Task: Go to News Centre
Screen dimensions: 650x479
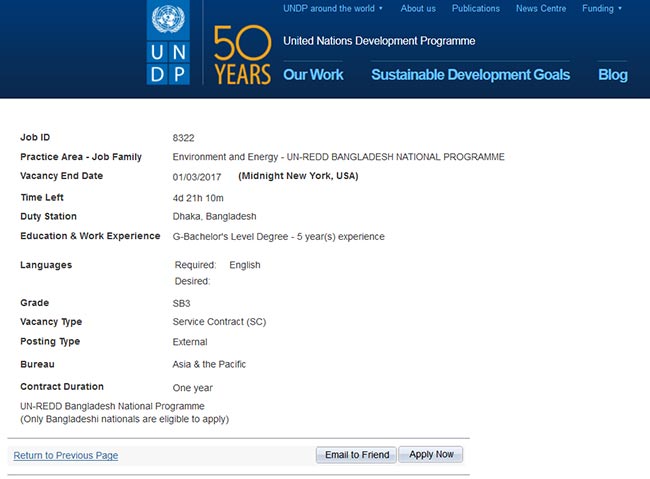Action: point(541,8)
